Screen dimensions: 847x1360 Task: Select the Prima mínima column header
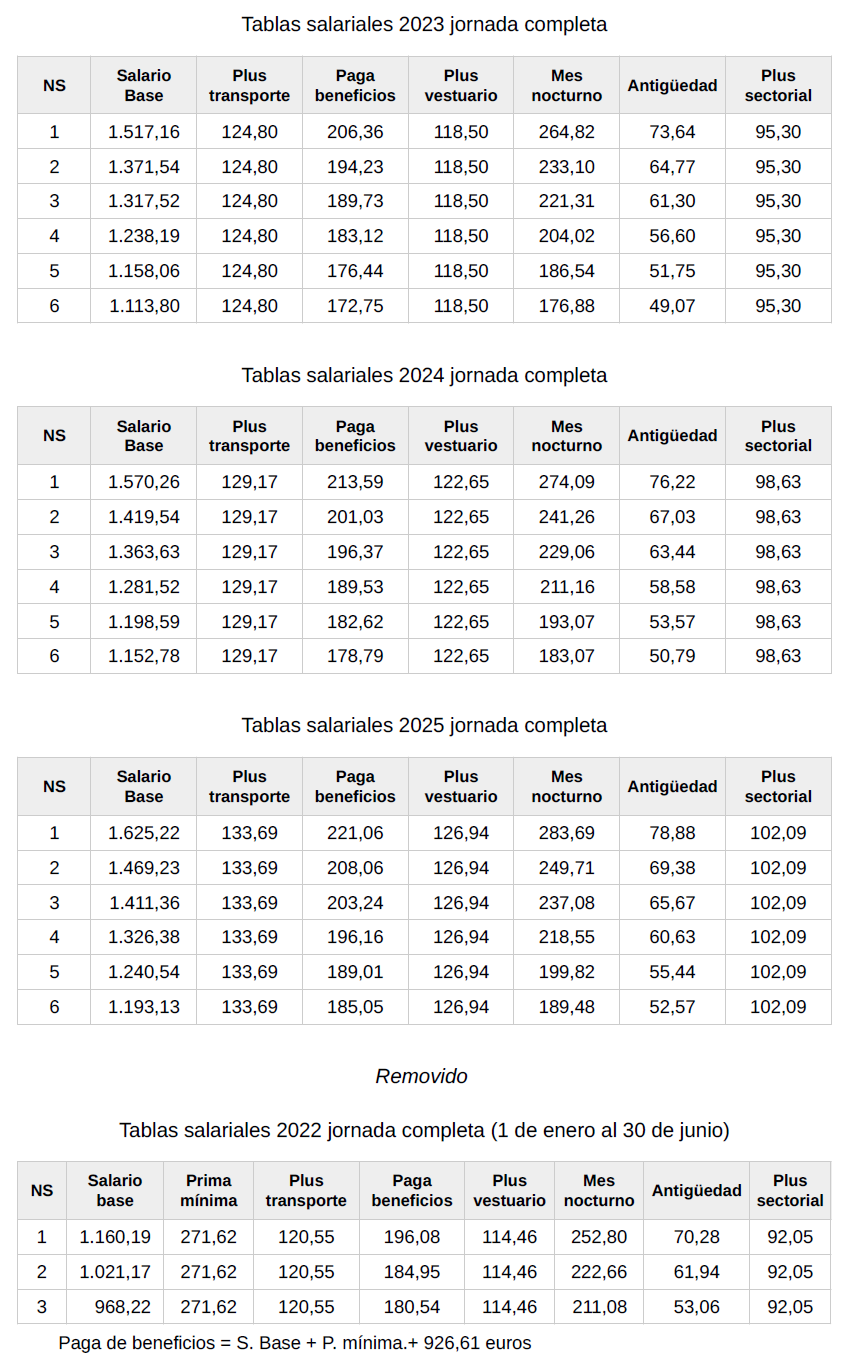[209, 1191]
